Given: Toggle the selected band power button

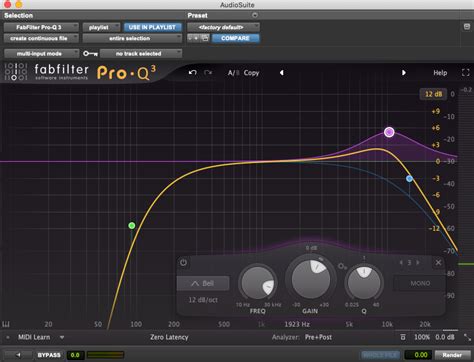Looking at the screenshot, I should point(183,263).
